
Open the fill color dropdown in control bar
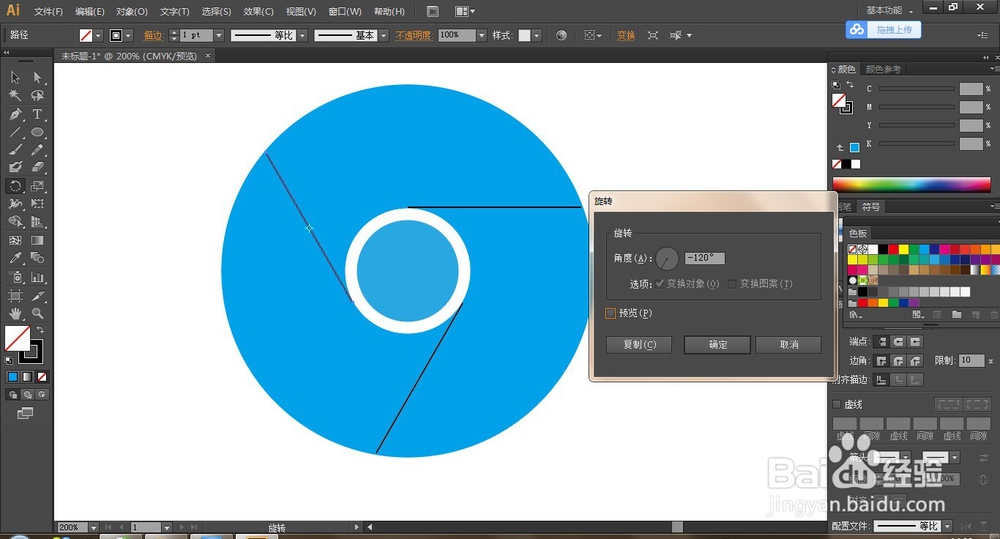(x=98, y=36)
